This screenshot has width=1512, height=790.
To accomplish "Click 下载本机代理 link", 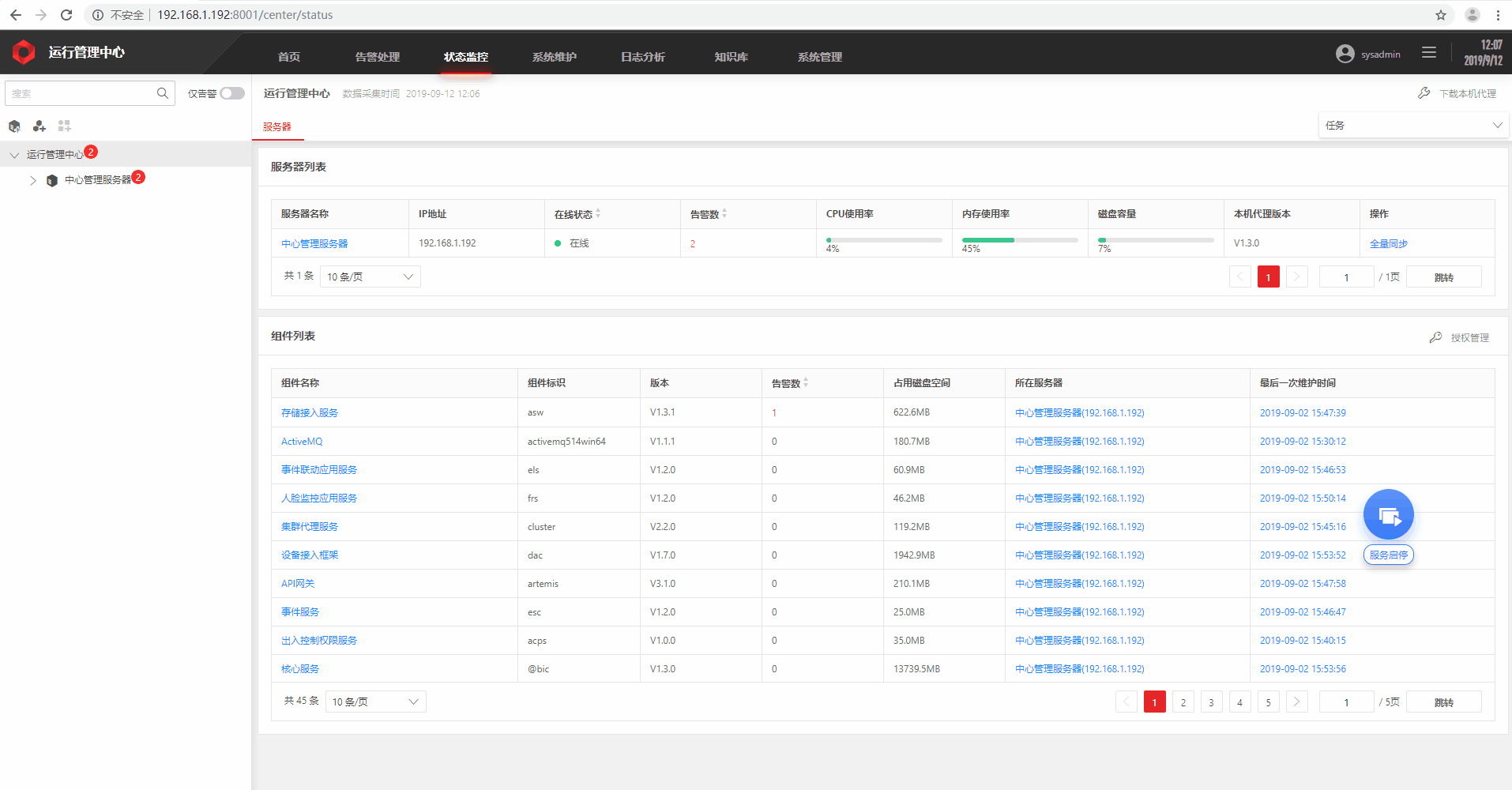I will coord(1468,93).
